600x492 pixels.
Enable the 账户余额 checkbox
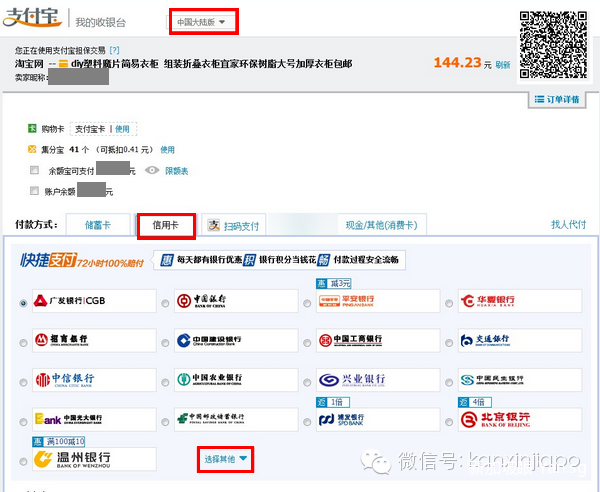click(x=36, y=190)
